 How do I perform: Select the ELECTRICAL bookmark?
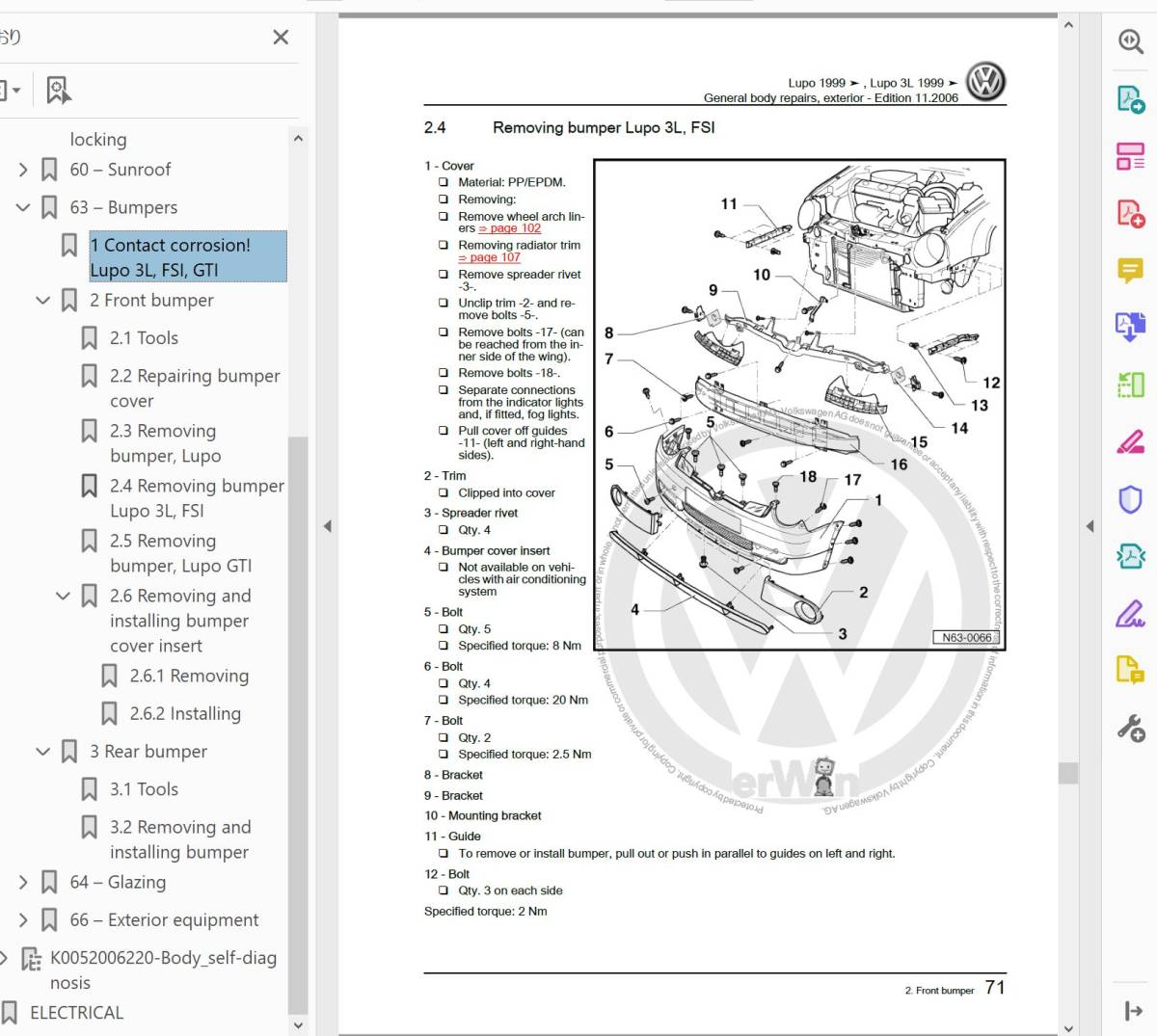pyautogui.click(x=77, y=1013)
